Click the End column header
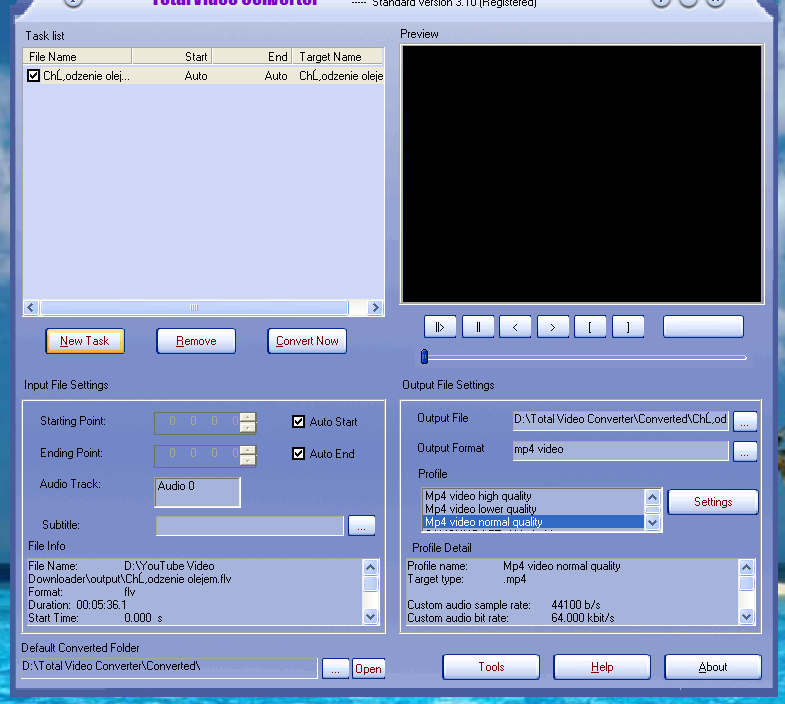This screenshot has width=785, height=704. (253, 57)
